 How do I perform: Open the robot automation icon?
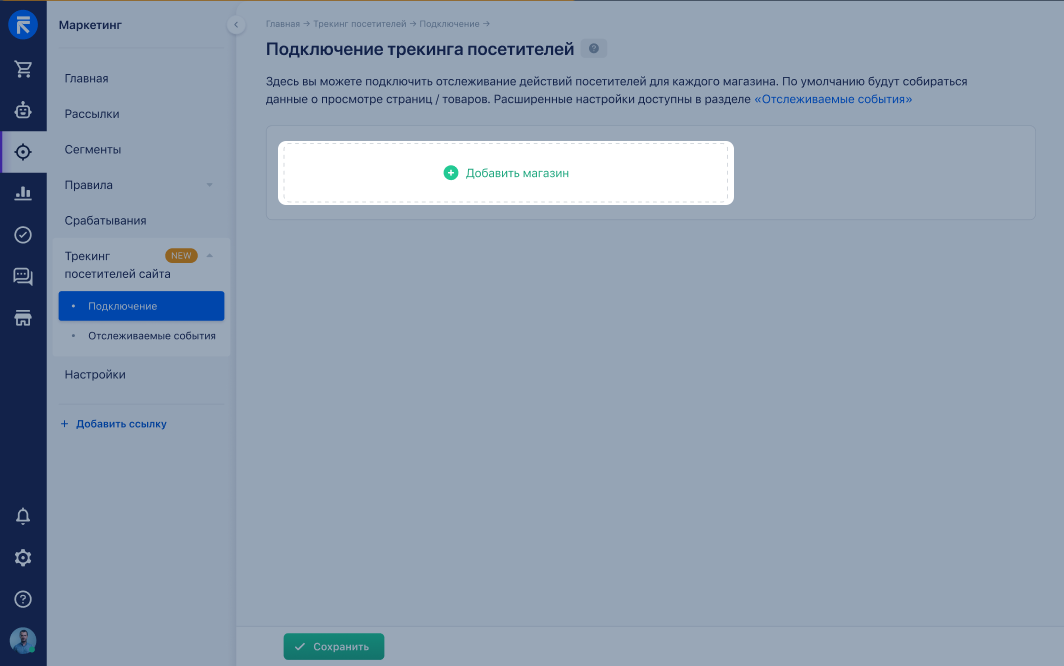coord(23,111)
